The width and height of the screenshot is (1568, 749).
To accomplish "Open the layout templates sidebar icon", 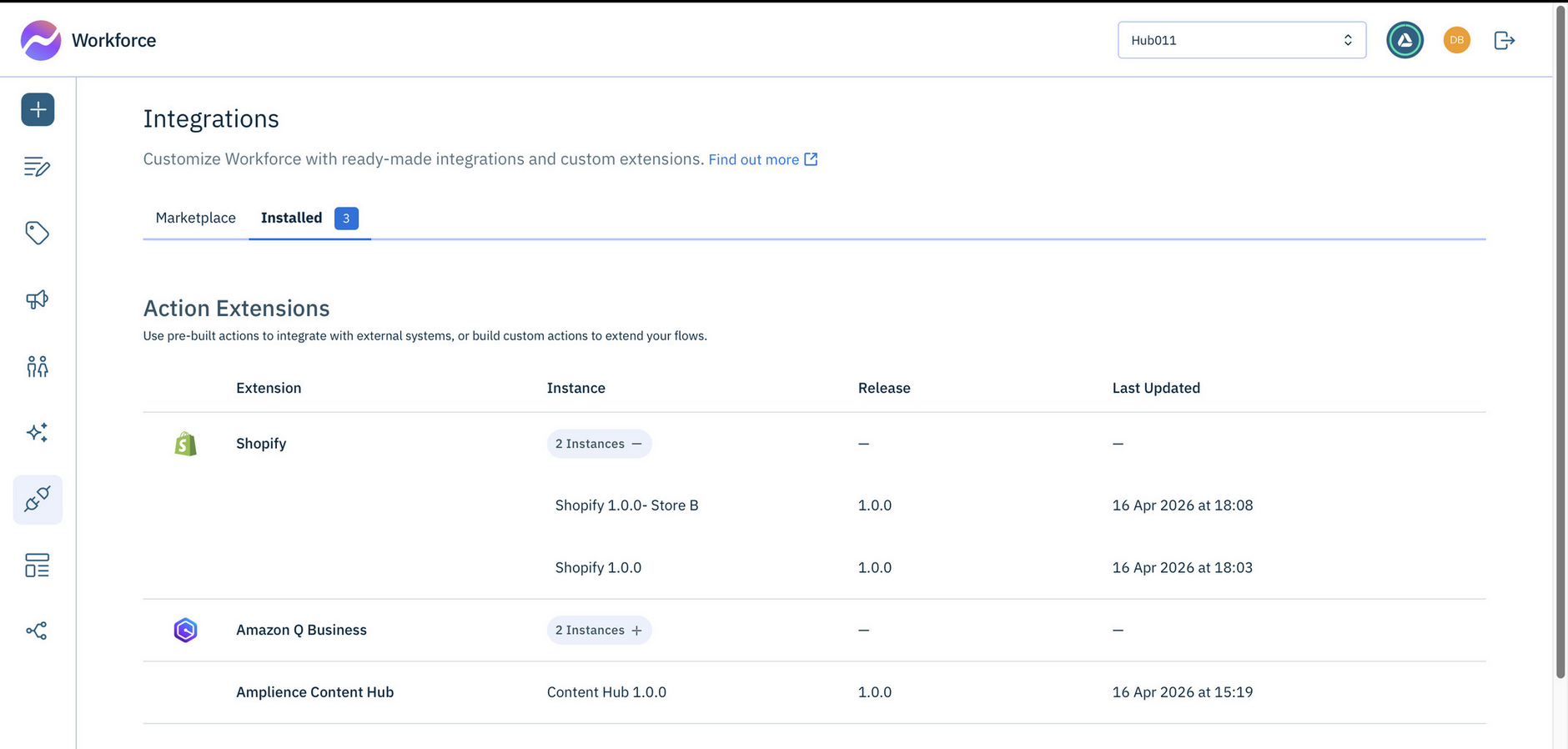I will (x=37, y=566).
